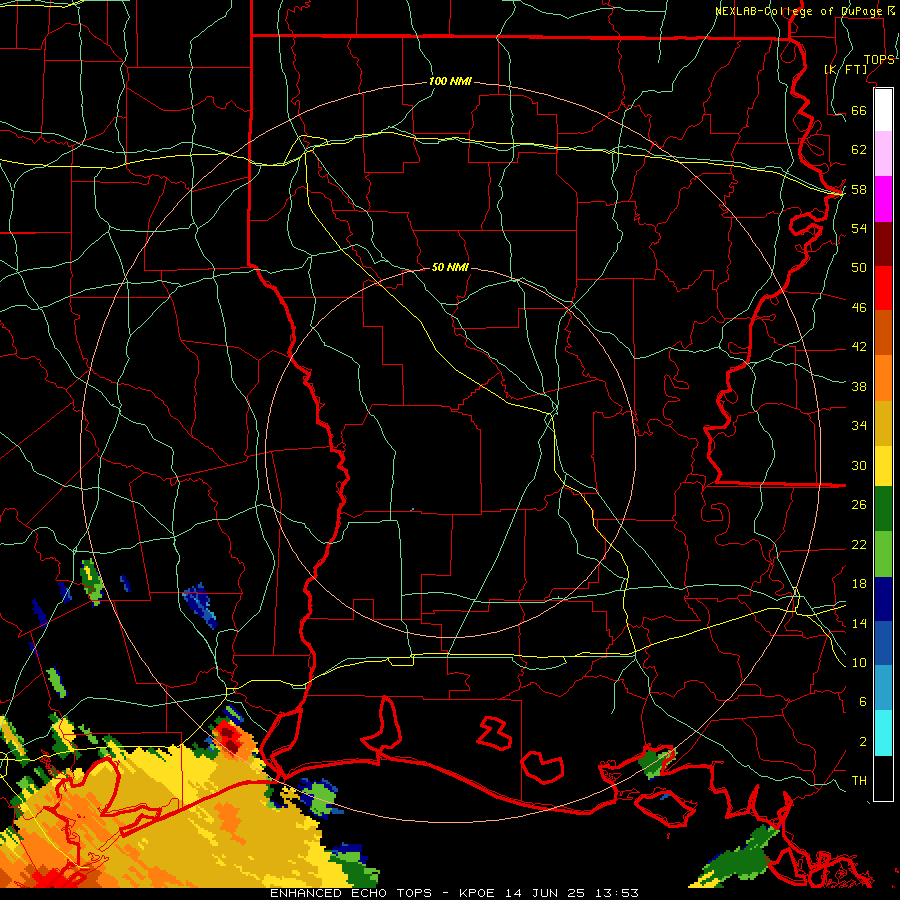Pick the cyan legend swatch

(883, 733)
